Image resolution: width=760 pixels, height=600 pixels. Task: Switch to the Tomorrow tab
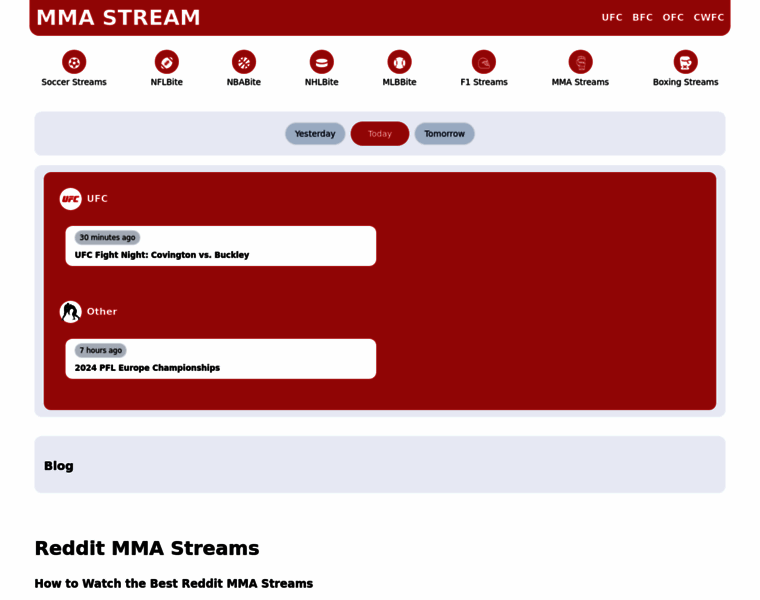pyautogui.click(x=444, y=134)
